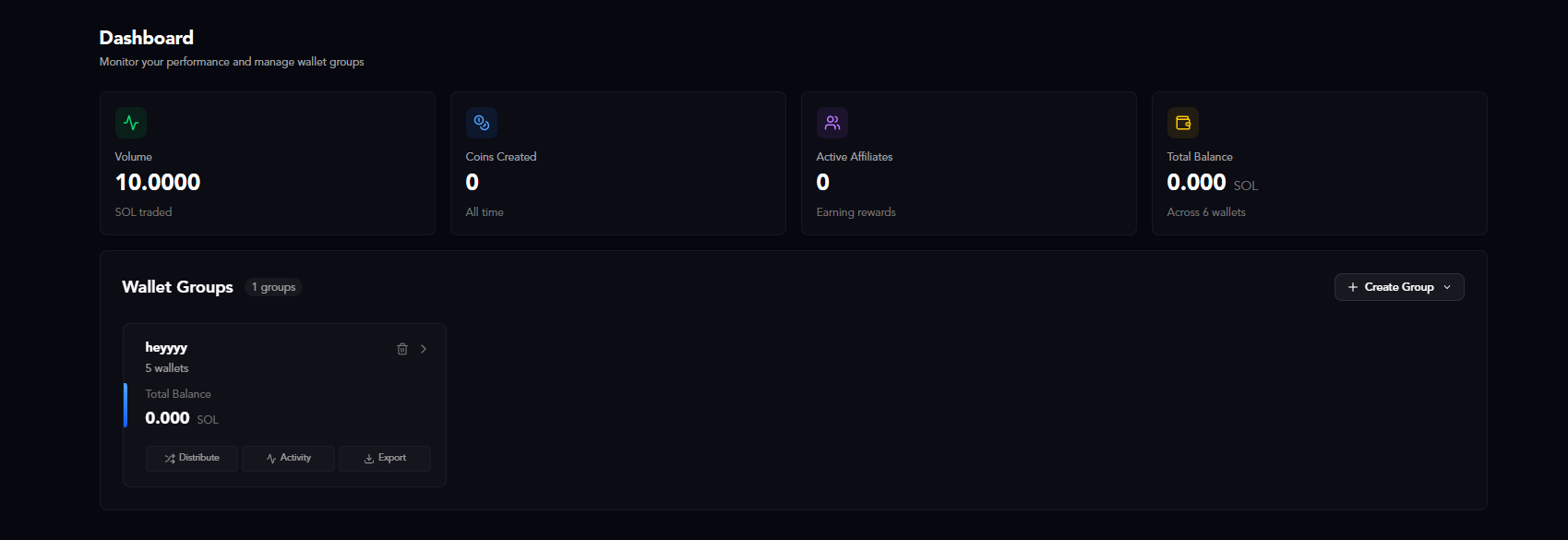Select the heyyyy group name
This screenshot has width=1568, height=540.
166,348
